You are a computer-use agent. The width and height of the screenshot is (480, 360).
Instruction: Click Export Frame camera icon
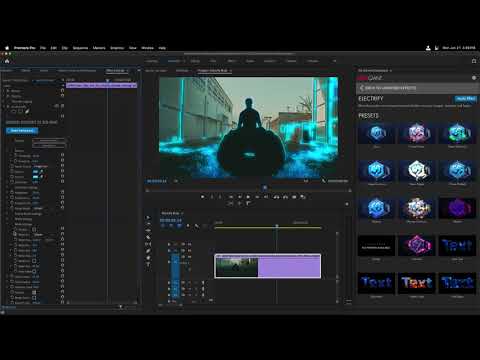coord(294,197)
